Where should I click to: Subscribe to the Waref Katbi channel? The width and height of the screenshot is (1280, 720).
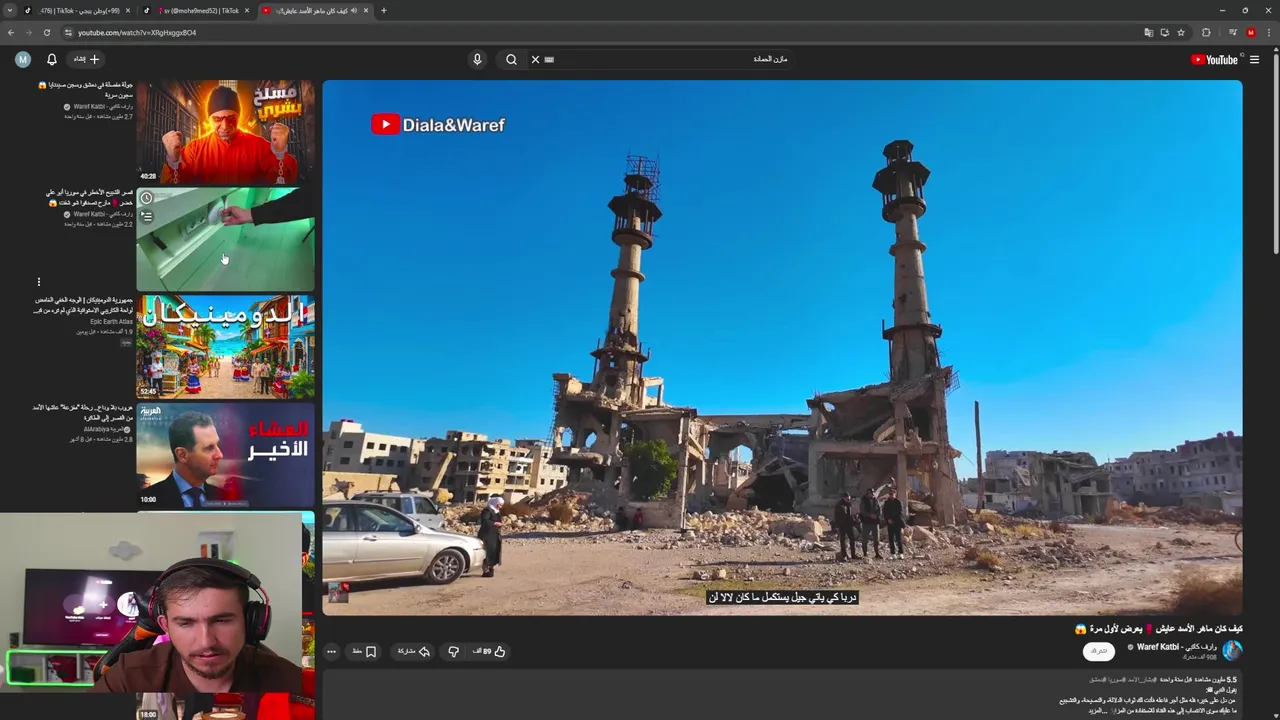[x=1099, y=651]
